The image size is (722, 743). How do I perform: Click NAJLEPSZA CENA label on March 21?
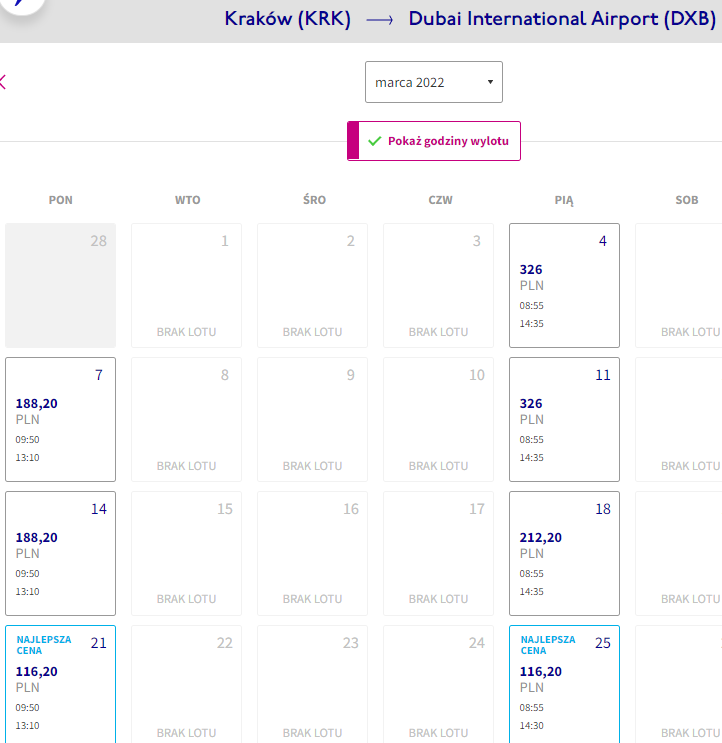click(44, 645)
